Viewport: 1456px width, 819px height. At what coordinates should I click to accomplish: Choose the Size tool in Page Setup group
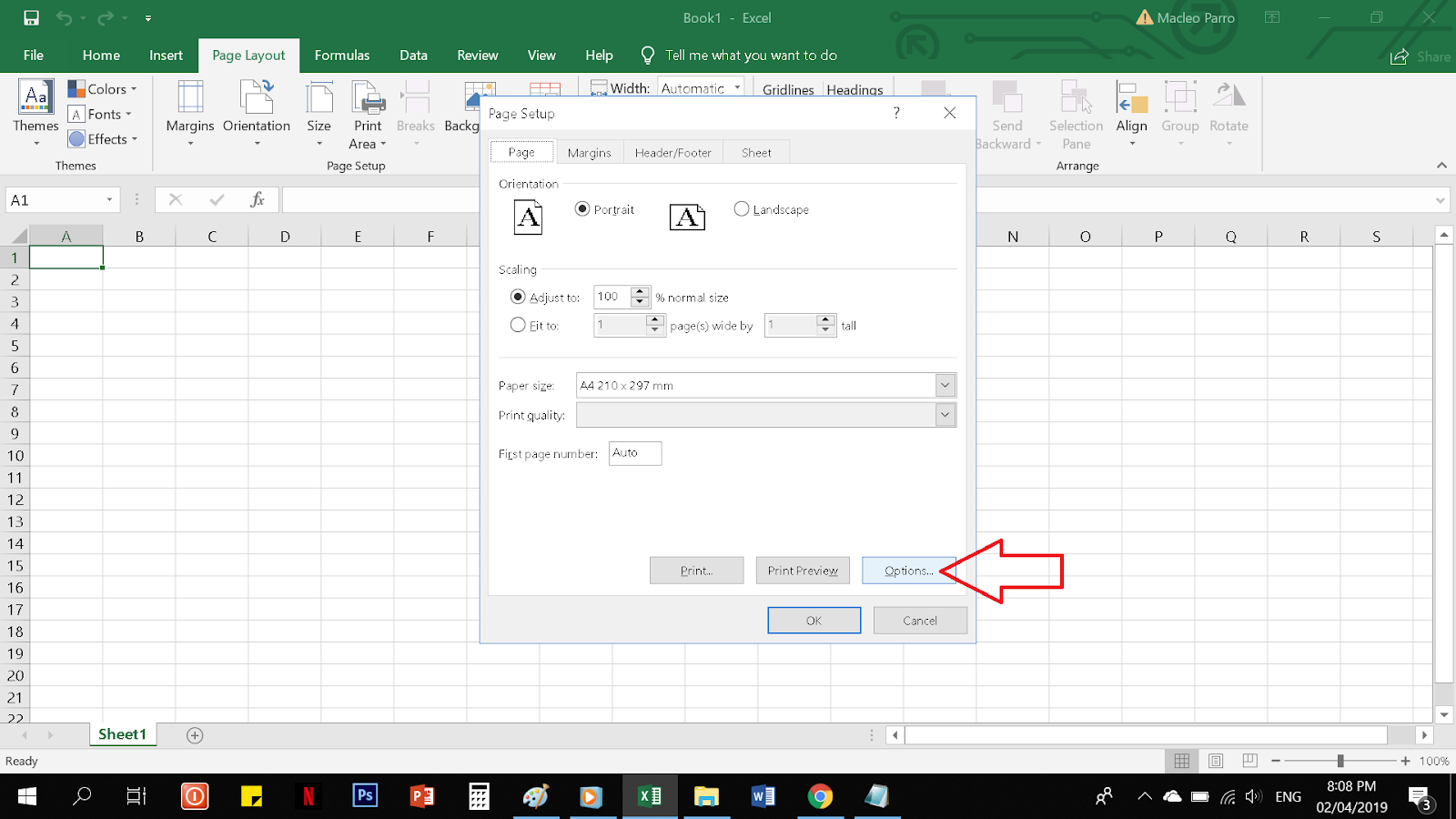click(318, 112)
